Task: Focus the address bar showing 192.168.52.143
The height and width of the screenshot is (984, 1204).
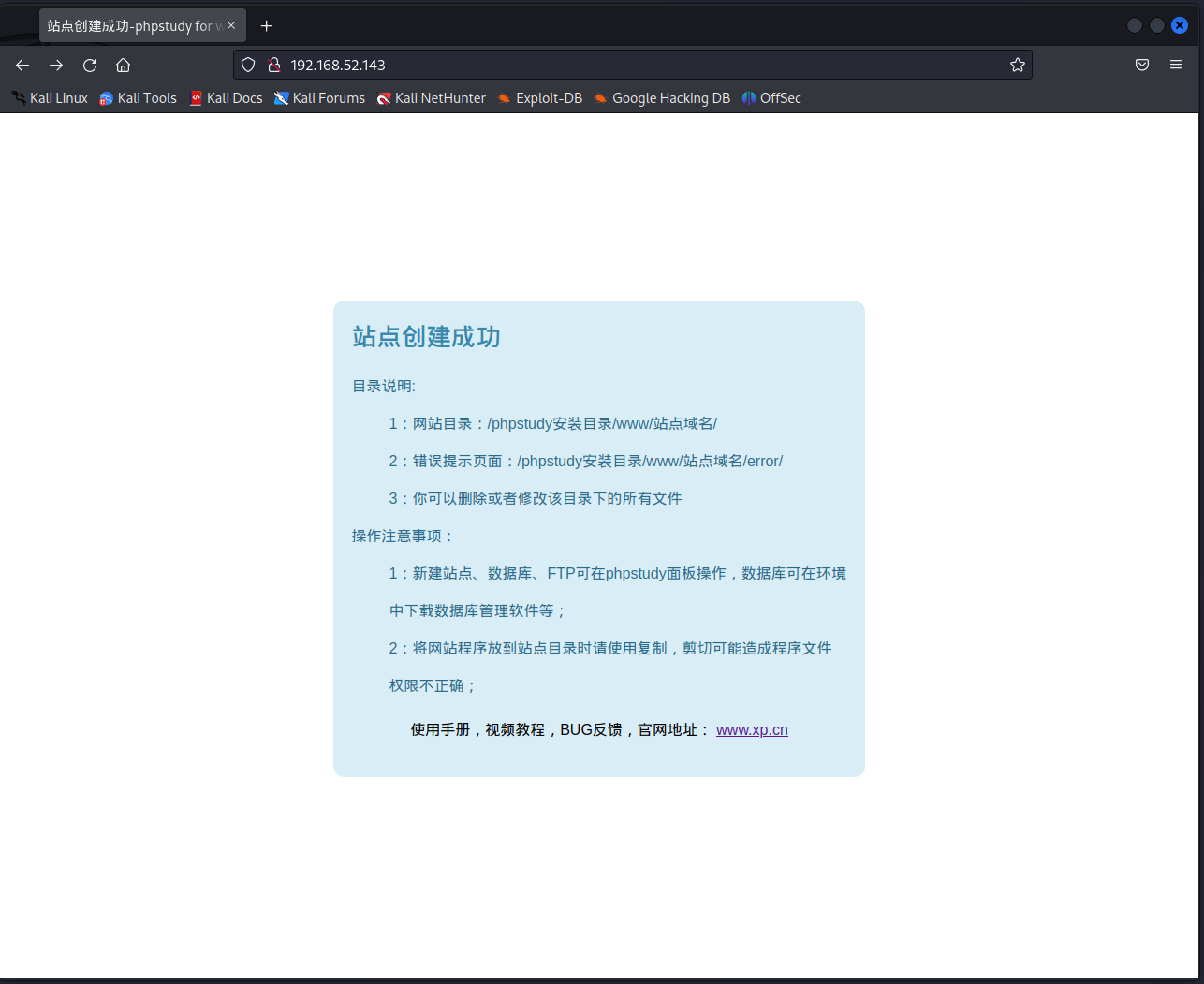Action: click(632, 65)
